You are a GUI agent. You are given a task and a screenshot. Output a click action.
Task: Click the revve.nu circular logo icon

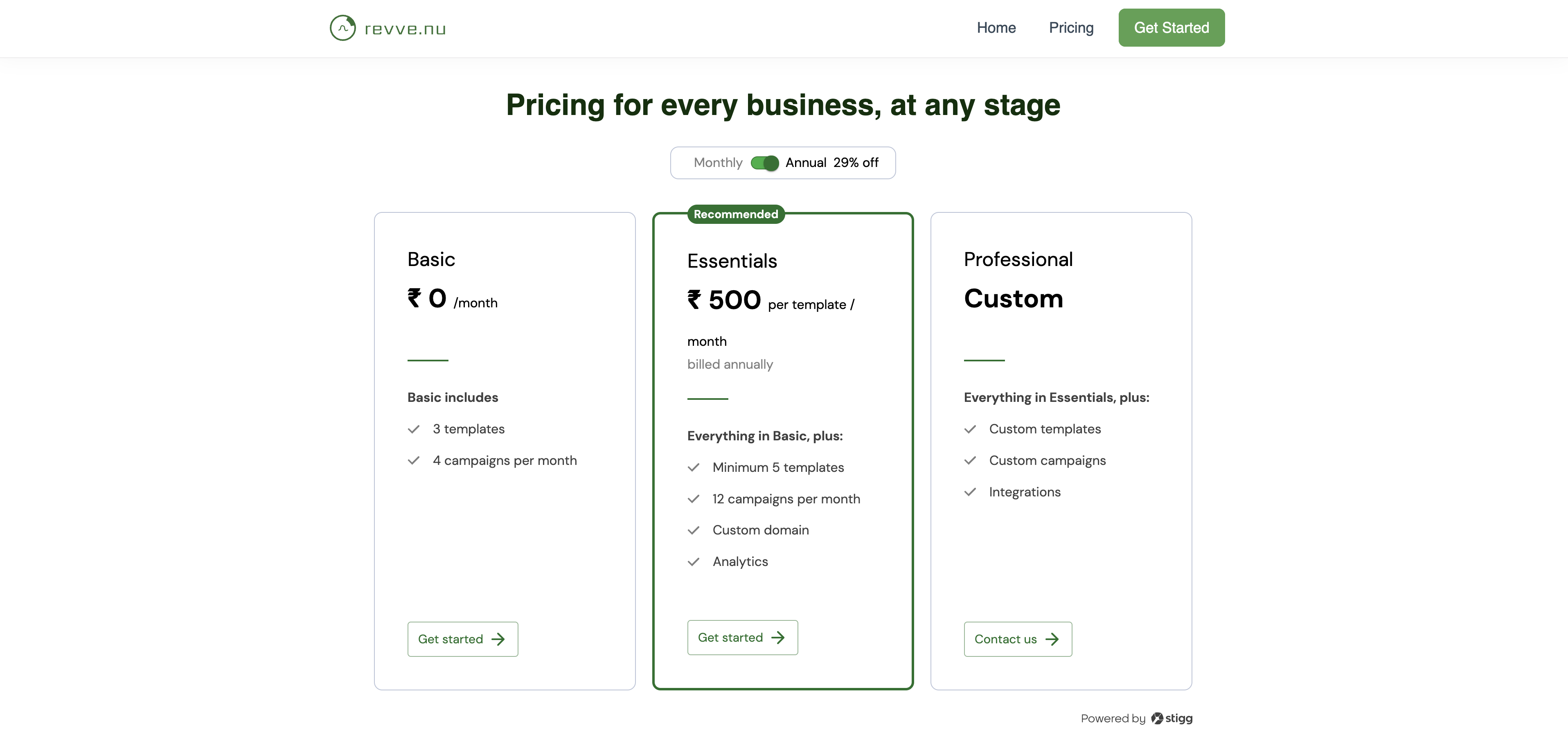point(343,28)
